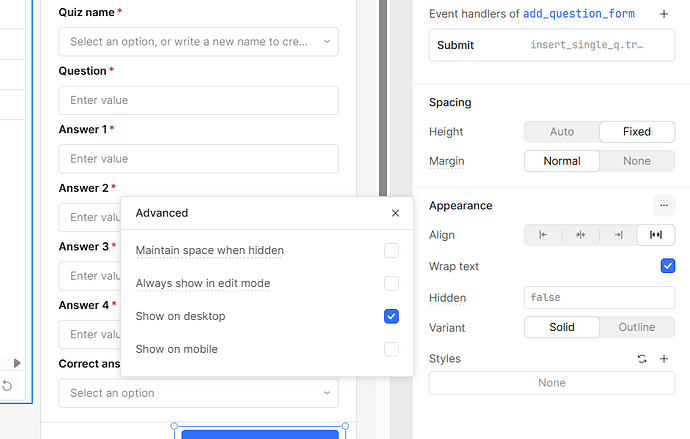The height and width of the screenshot is (439, 690).
Task: Close the Advanced popup
Action: coord(395,213)
